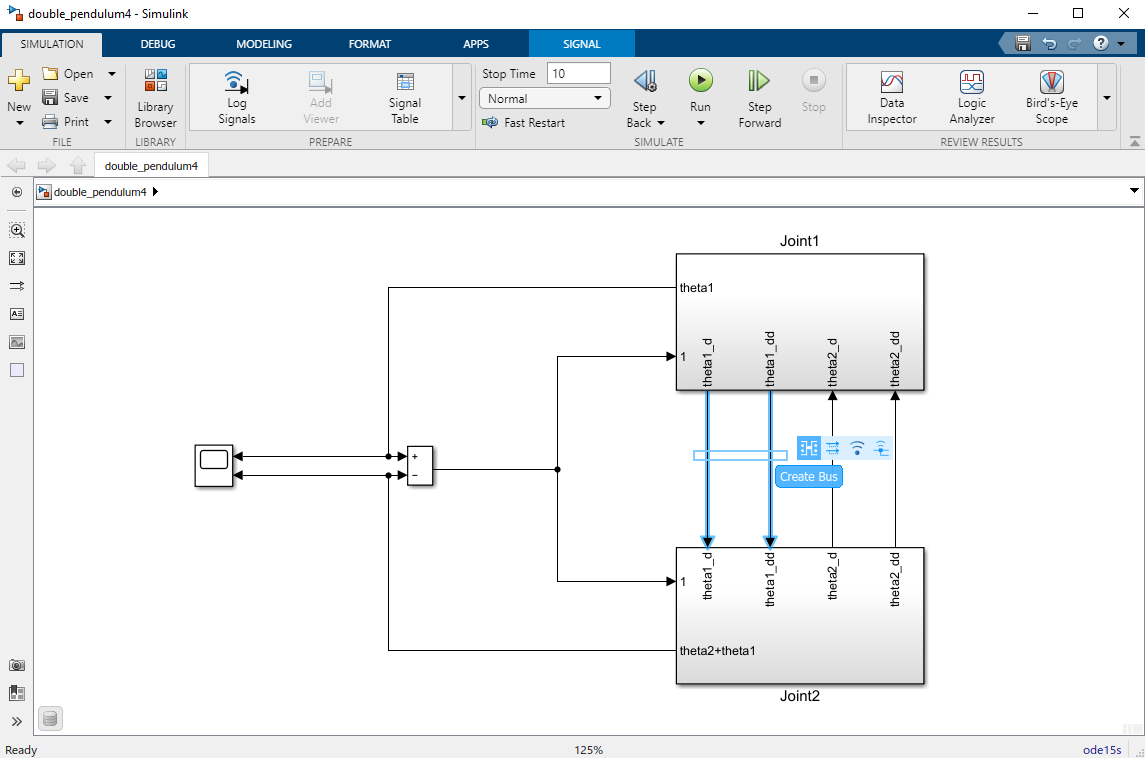The height and width of the screenshot is (758, 1145).
Task: Switch to the FORMAT tab
Action: click(x=369, y=44)
